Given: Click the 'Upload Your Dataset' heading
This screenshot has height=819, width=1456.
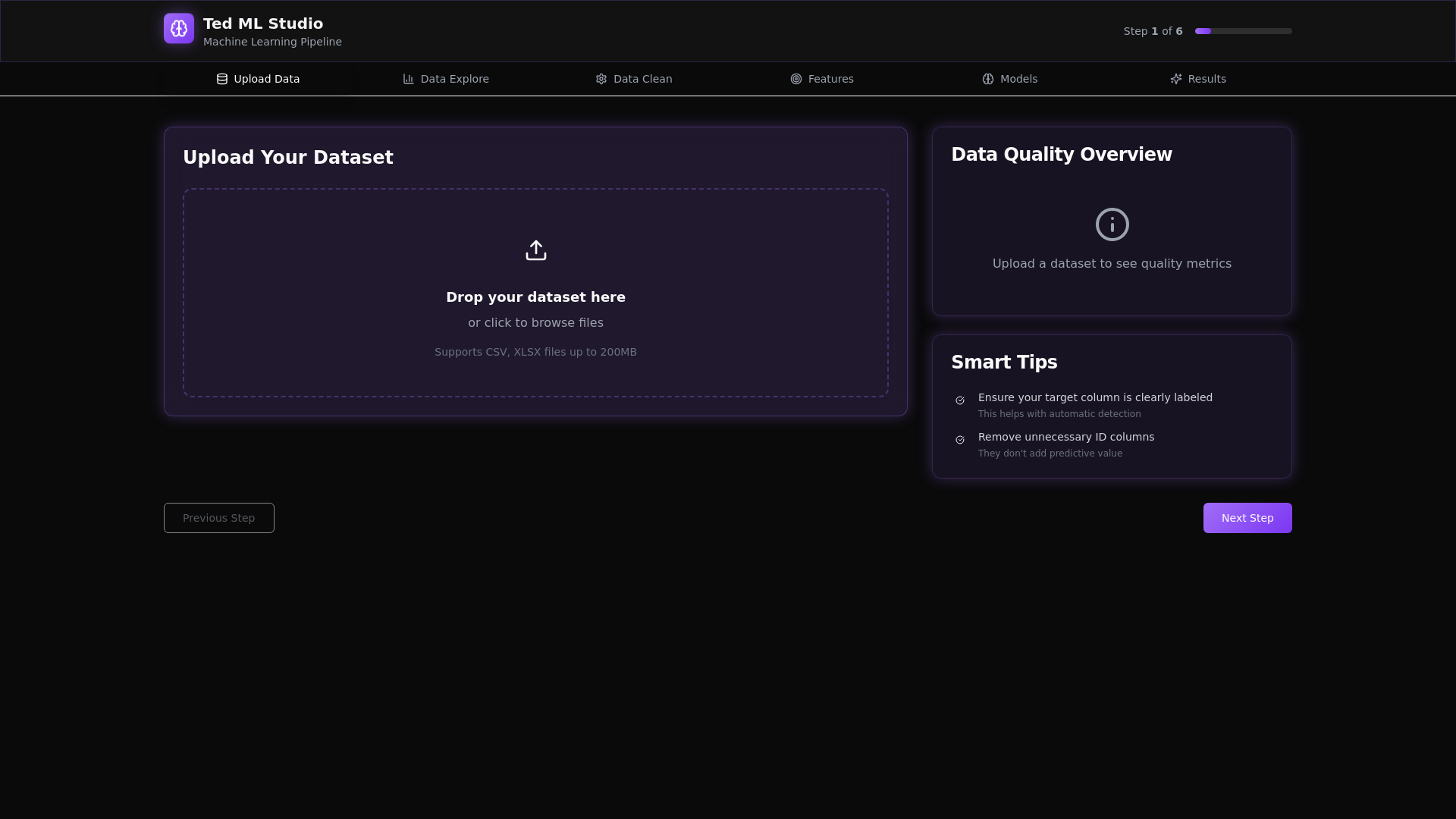Looking at the screenshot, I should pos(288,158).
